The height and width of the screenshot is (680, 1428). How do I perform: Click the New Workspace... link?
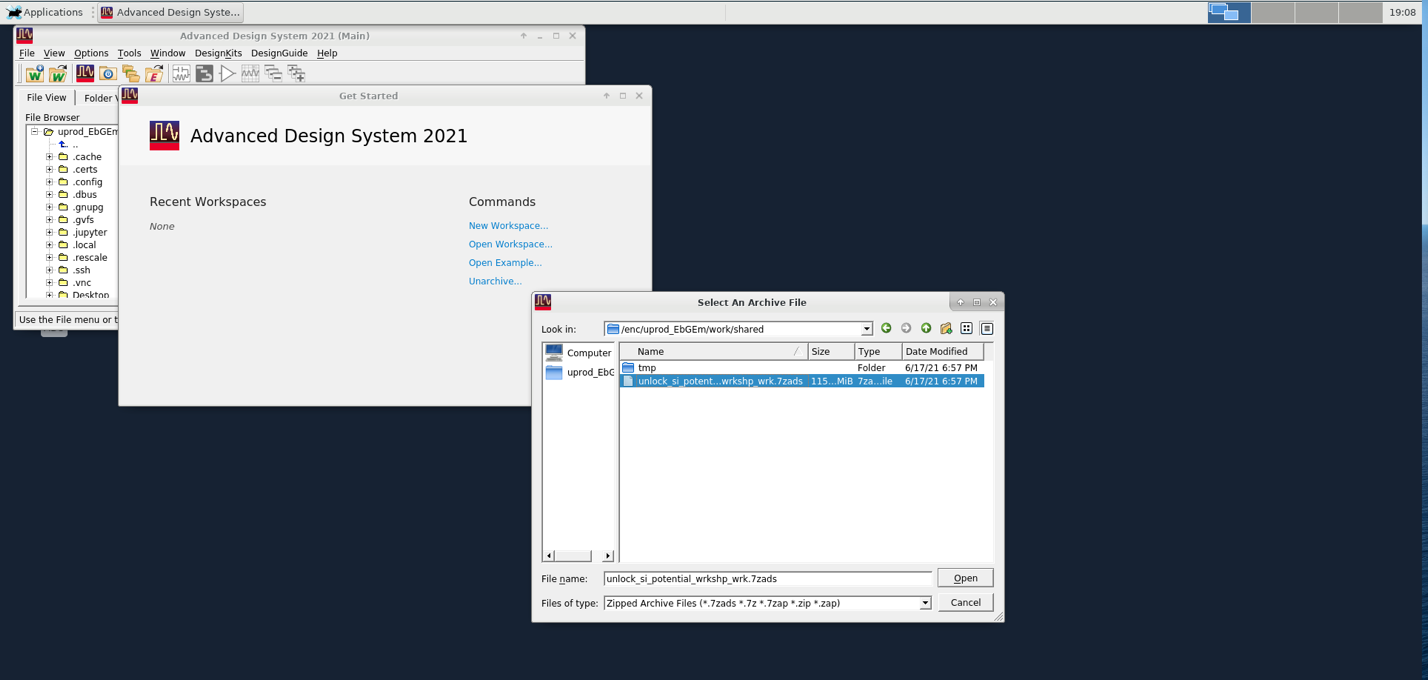pyautogui.click(x=508, y=226)
